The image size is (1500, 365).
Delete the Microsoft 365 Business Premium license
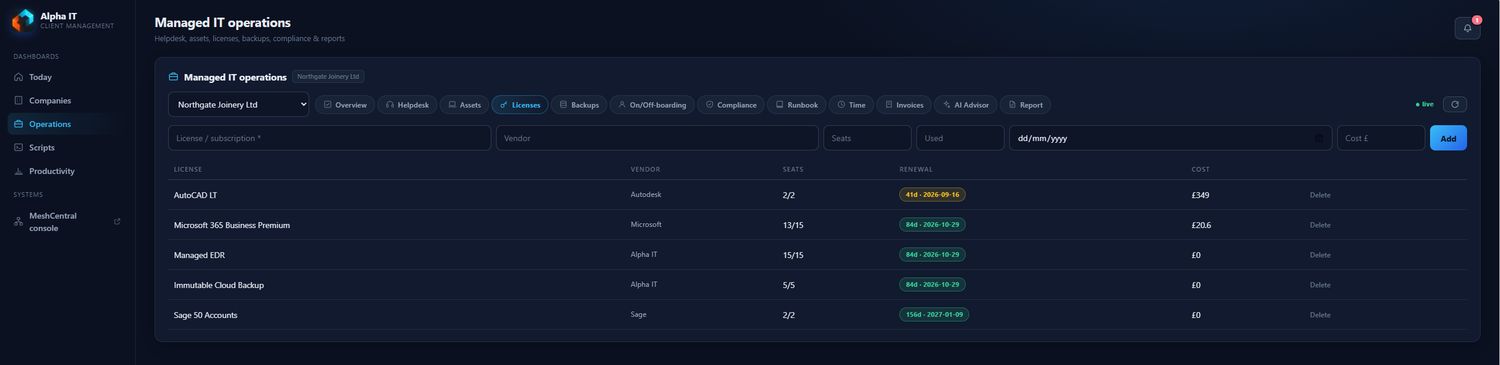(x=1320, y=225)
